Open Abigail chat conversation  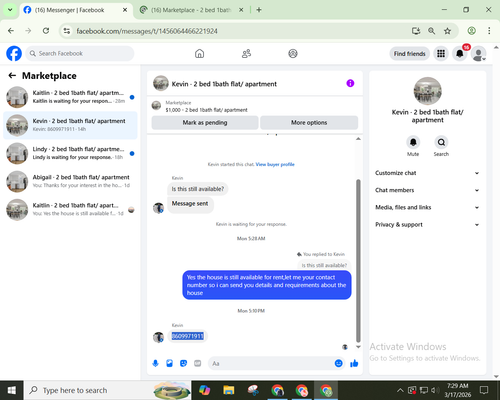pyautogui.click(x=70, y=181)
